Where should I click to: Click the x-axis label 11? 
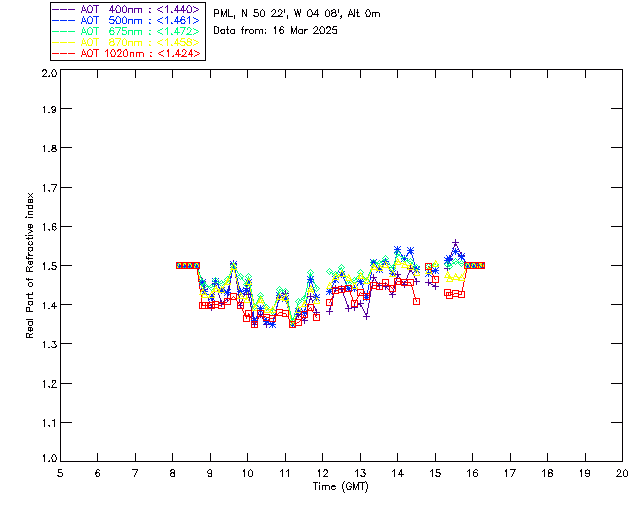click(x=285, y=473)
